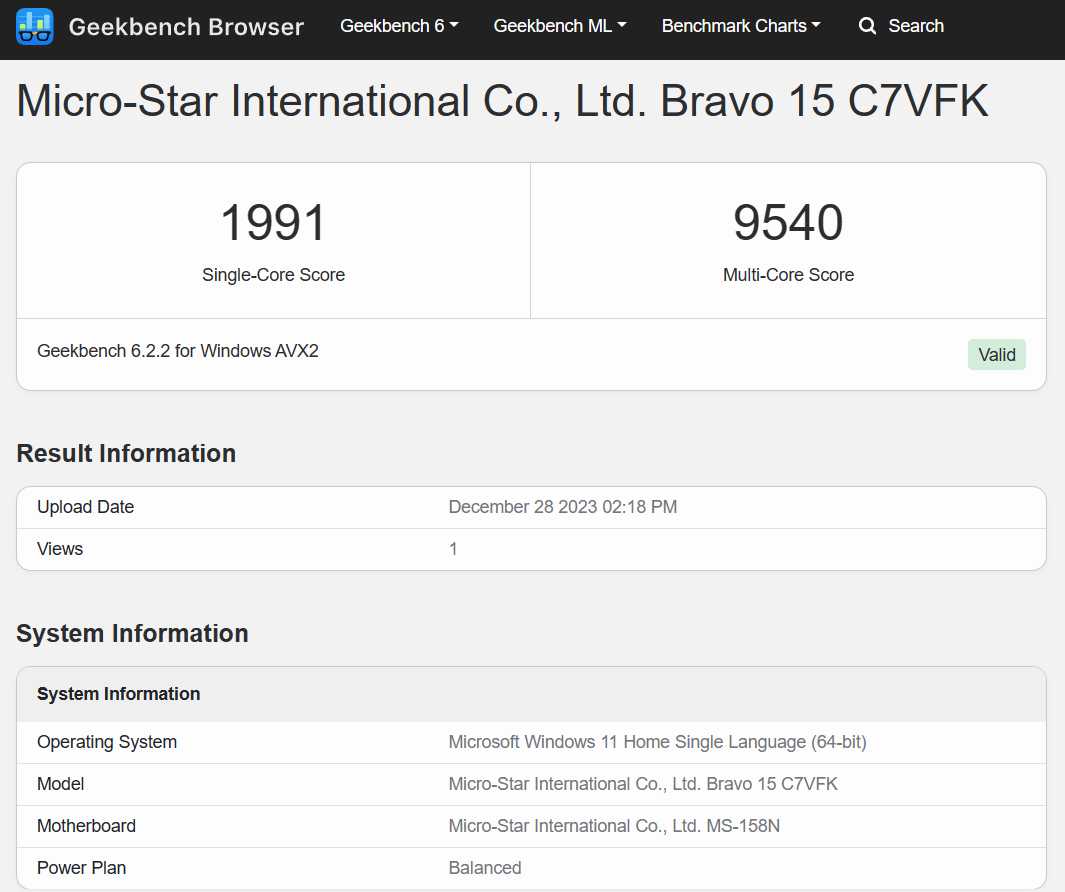Click the System Information panel header
Screen dimensions: 1065x892
[x=118, y=693]
